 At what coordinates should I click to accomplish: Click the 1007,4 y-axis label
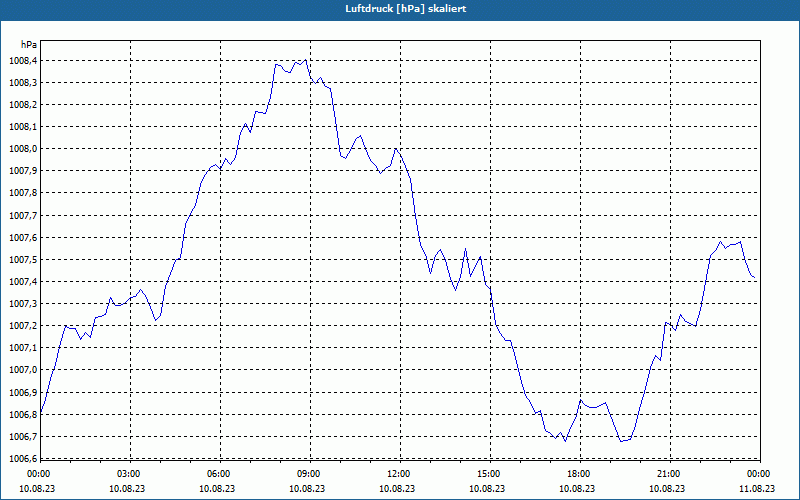click(23, 282)
